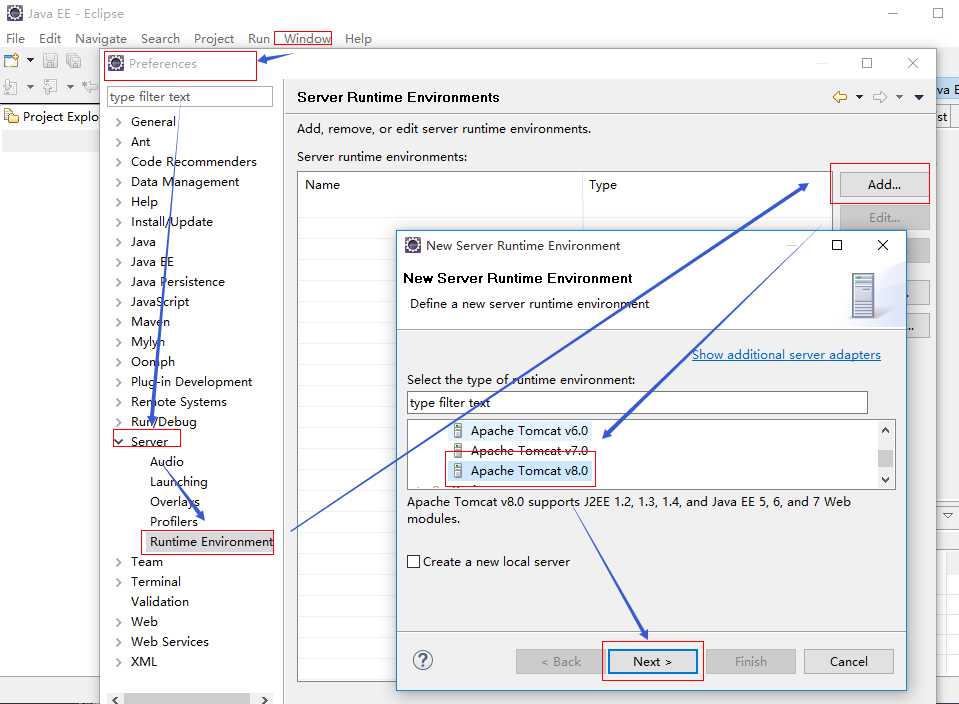The height and width of the screenshot is (704, 959).
Task: Click the < Back button
Action: pyautogui.click(x=560, y=661)
